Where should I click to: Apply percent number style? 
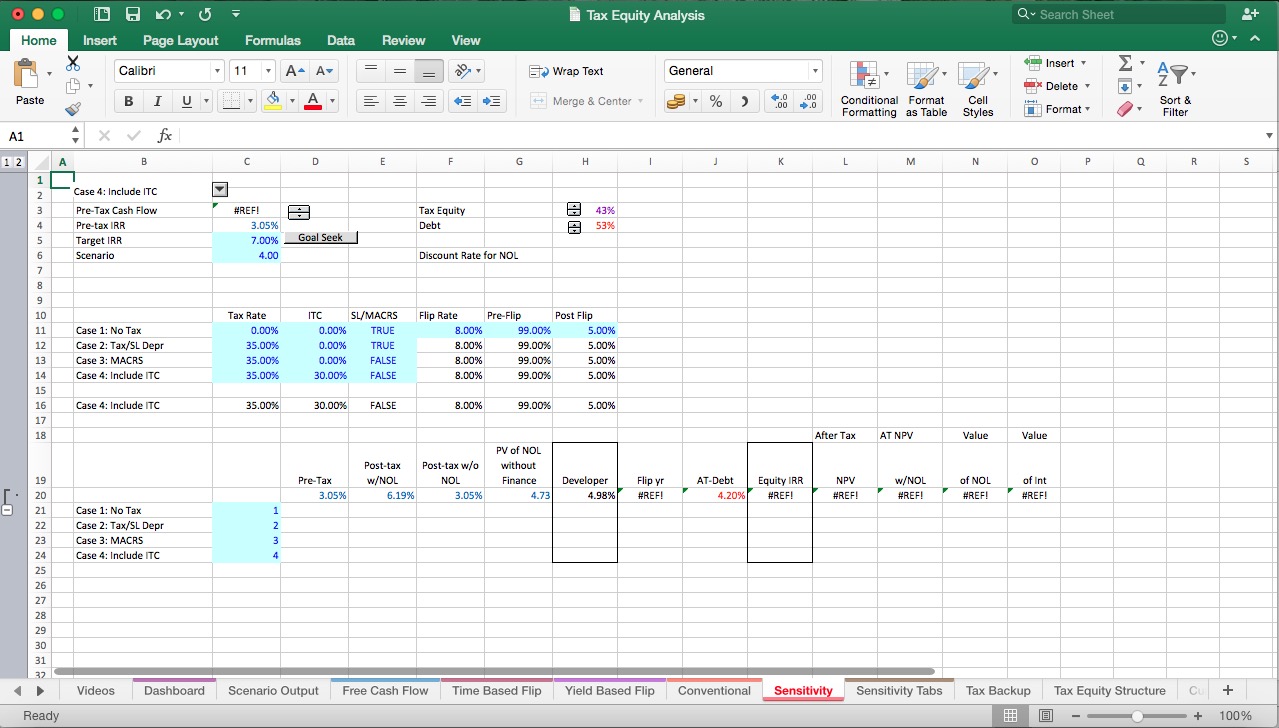[715, 101]
